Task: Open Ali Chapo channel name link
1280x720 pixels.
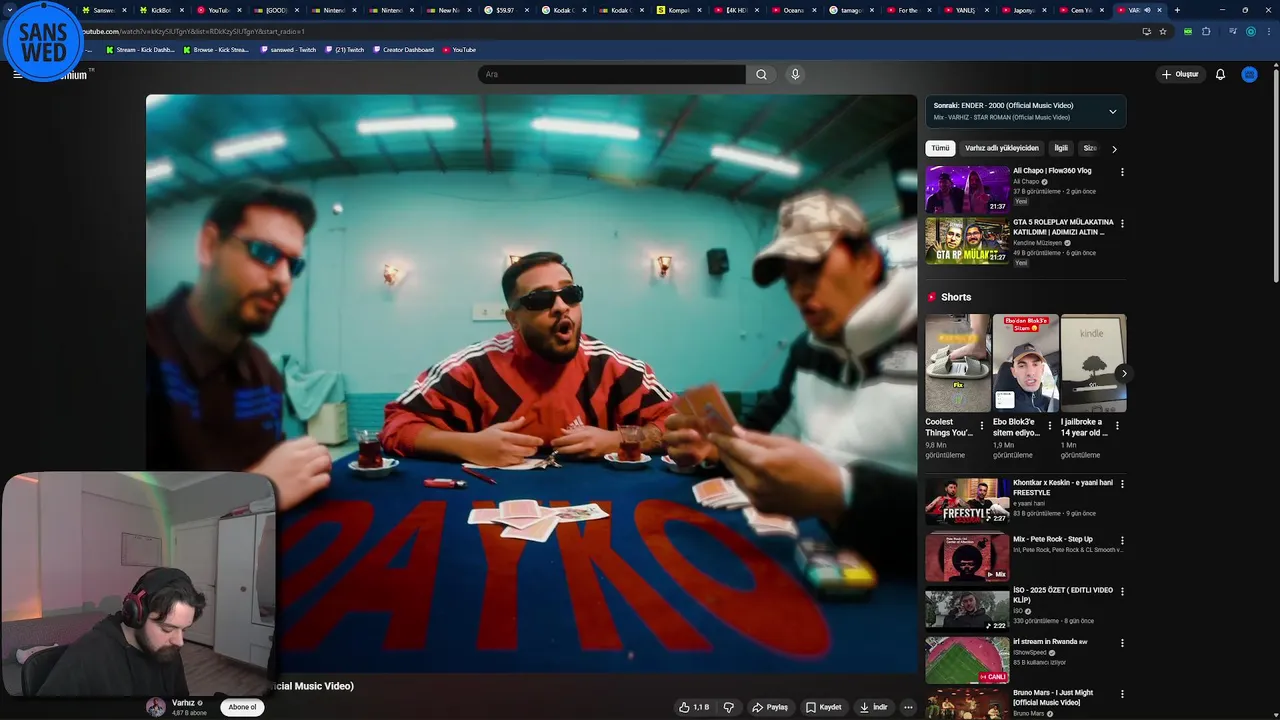Action: [1026, 182]
